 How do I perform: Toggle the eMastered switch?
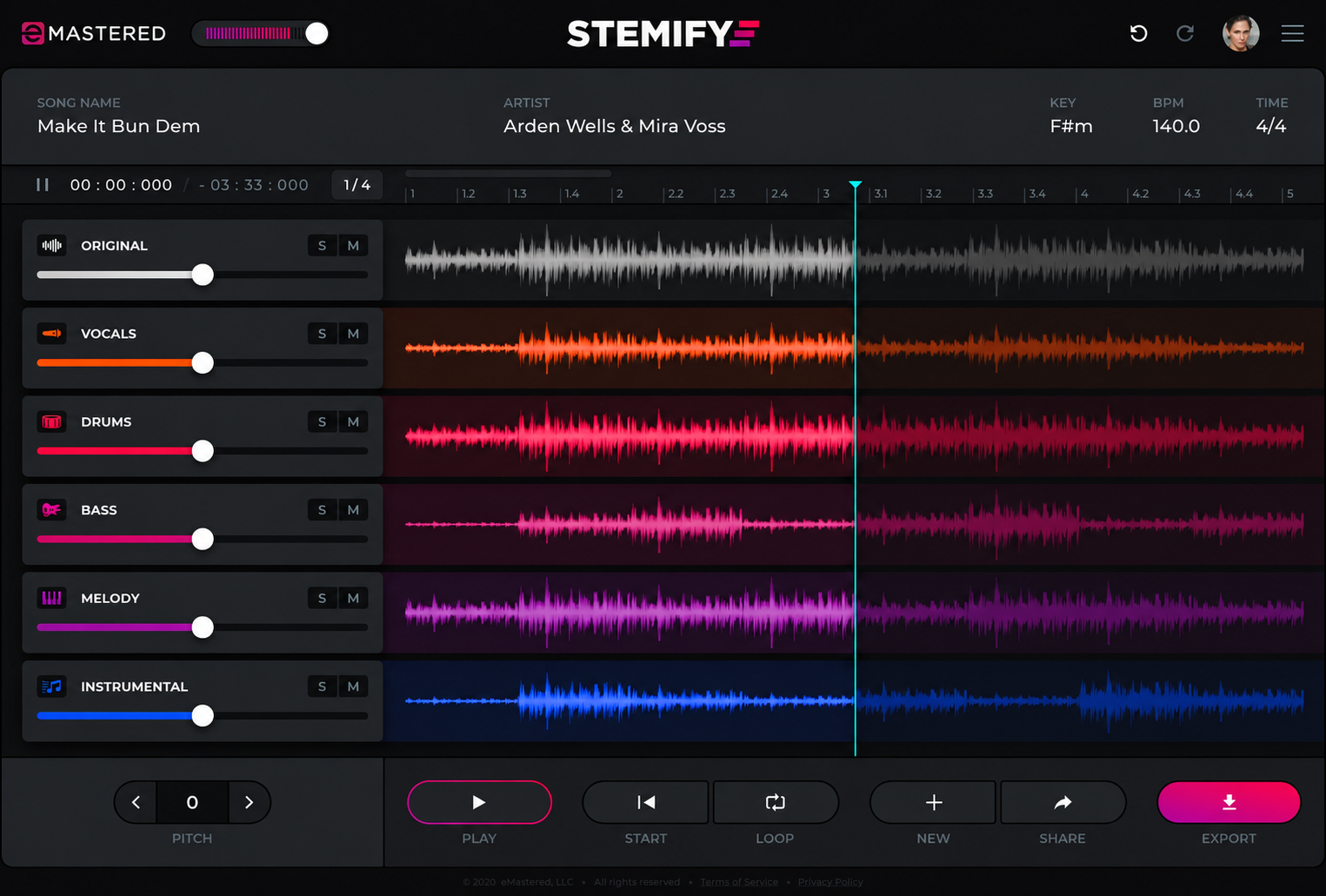[261, 33]
